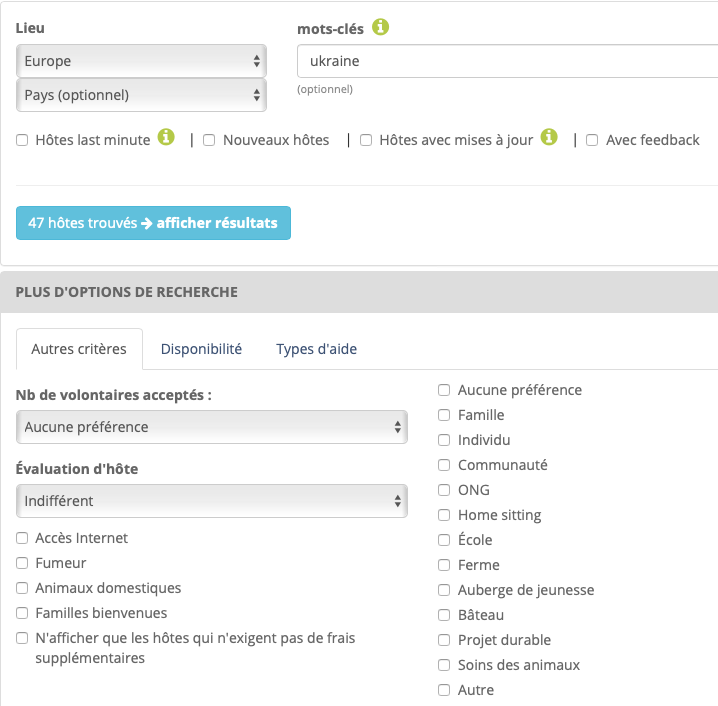Click the info icon beside mots-clés
718x706 pixels.
381,28
